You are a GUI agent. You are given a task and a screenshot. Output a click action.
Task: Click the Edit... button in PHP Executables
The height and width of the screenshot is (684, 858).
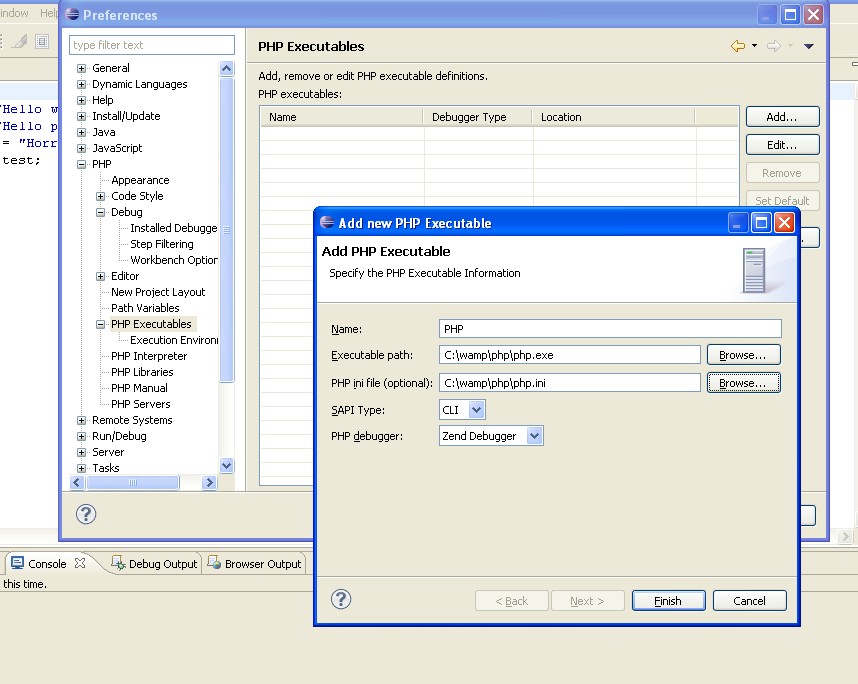782,145
